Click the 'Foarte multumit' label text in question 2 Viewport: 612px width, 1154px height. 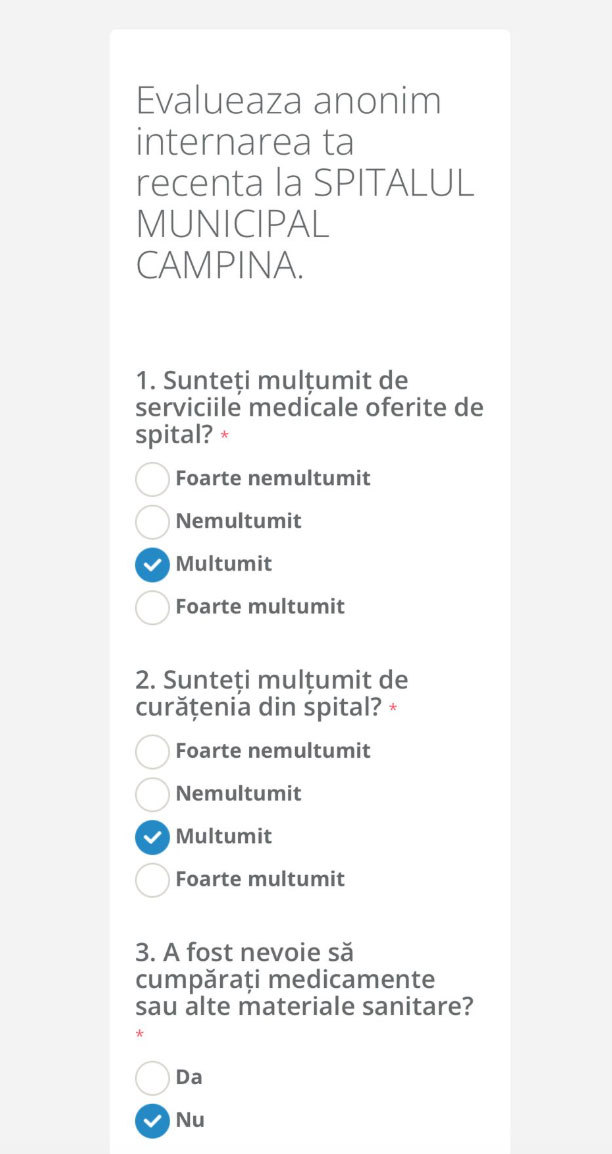tap(260, 879)
